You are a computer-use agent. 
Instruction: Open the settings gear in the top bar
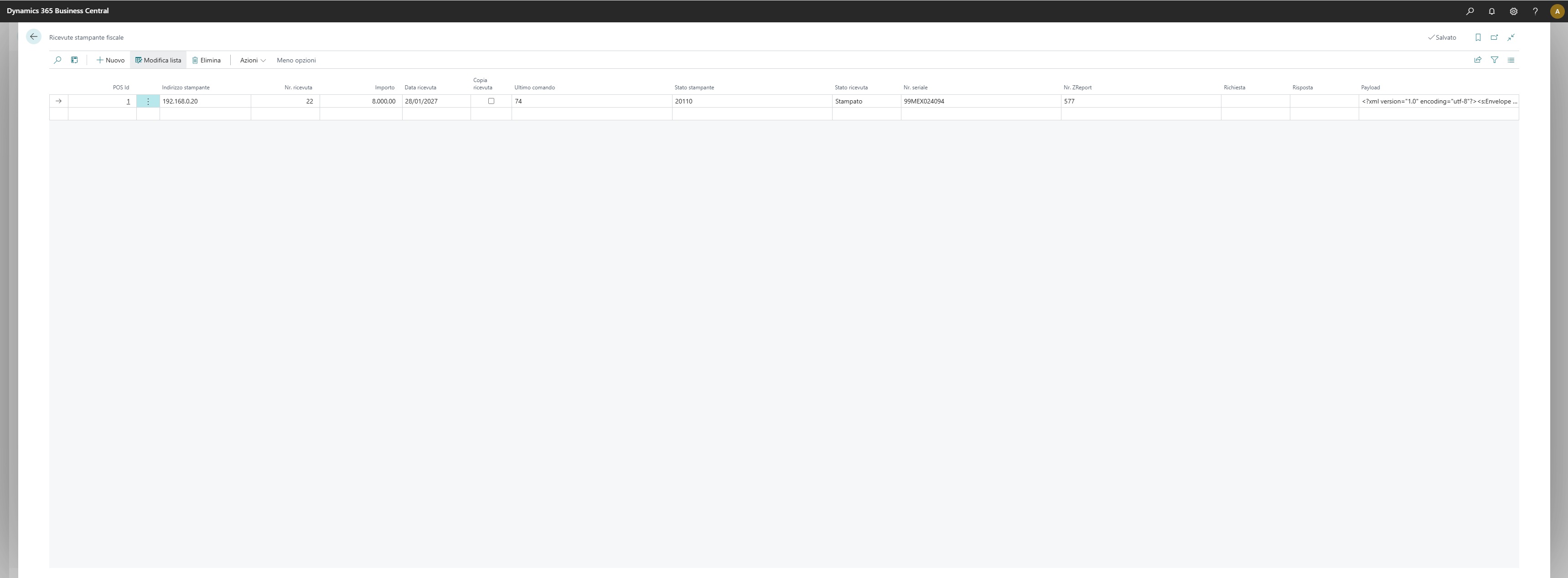tap(1513, 11)
